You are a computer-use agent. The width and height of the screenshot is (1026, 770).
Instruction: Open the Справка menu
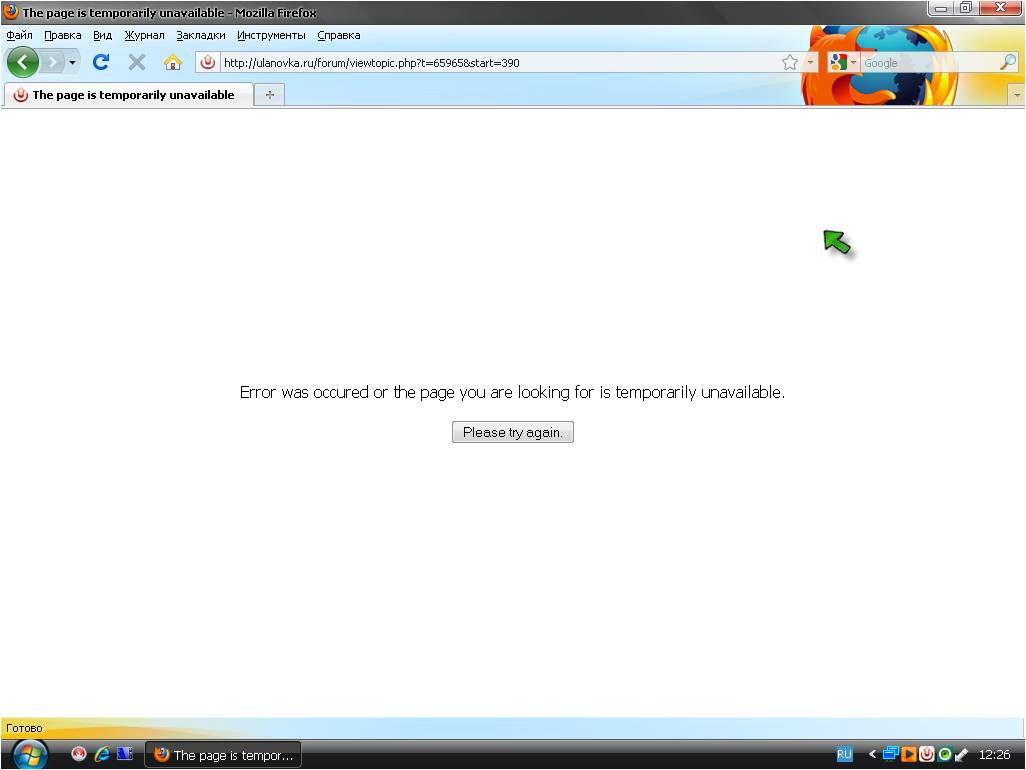(339, 35)
